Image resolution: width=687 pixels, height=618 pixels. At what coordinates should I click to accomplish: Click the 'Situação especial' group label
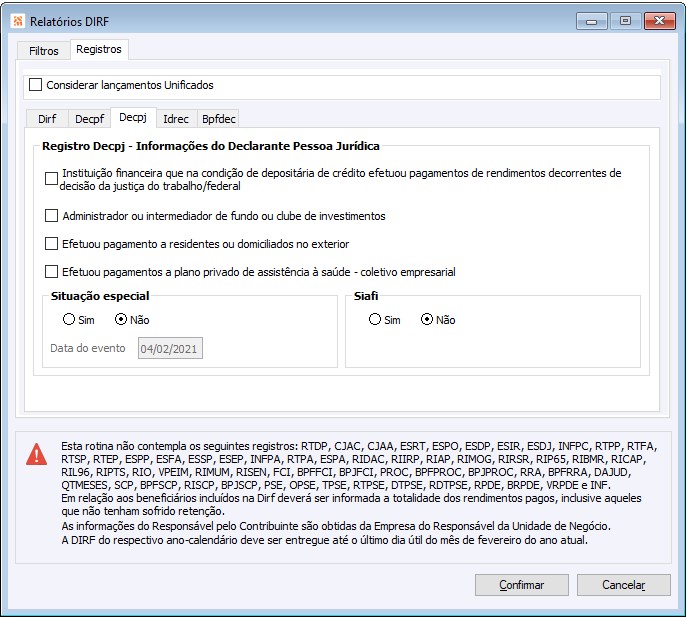pos(100,296)
